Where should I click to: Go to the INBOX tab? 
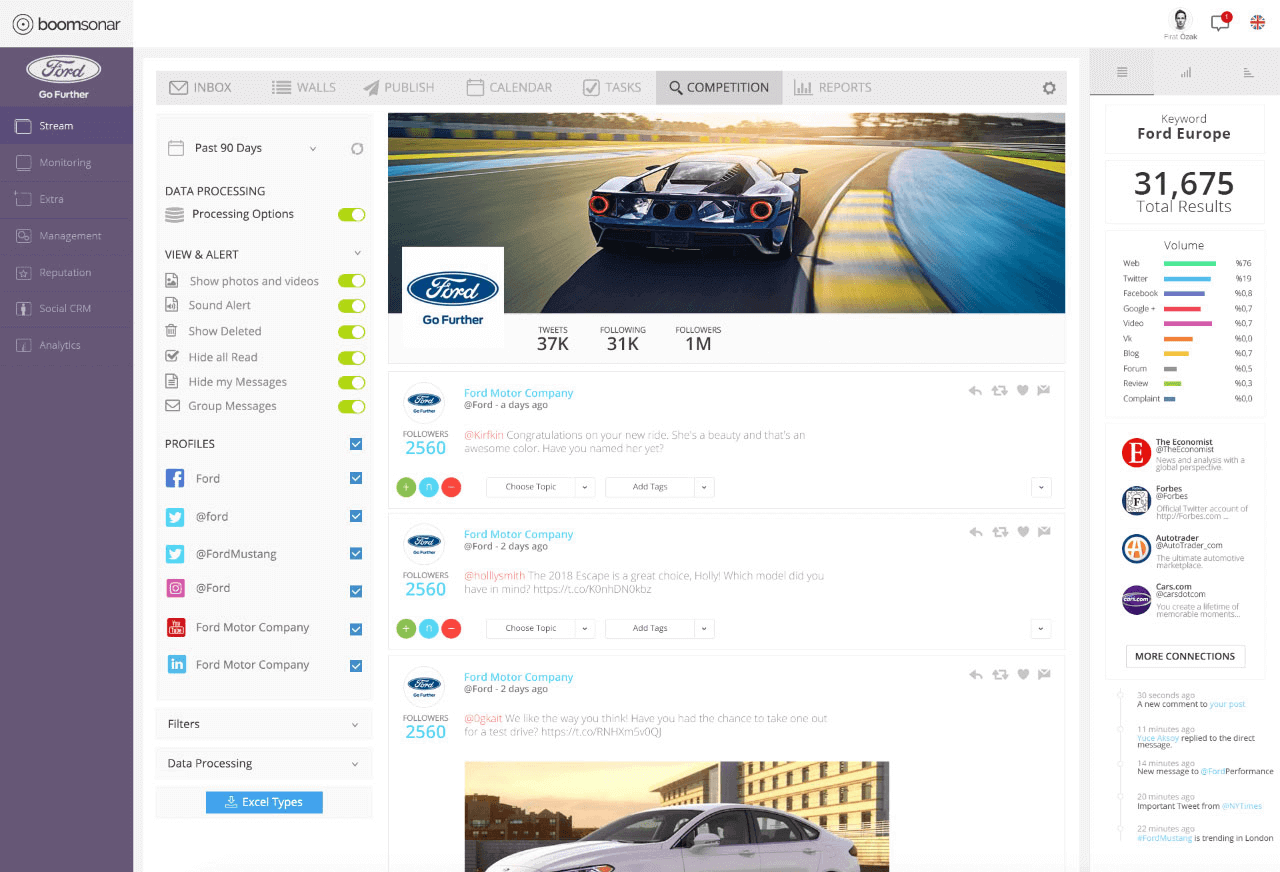[x=200, y=88]
